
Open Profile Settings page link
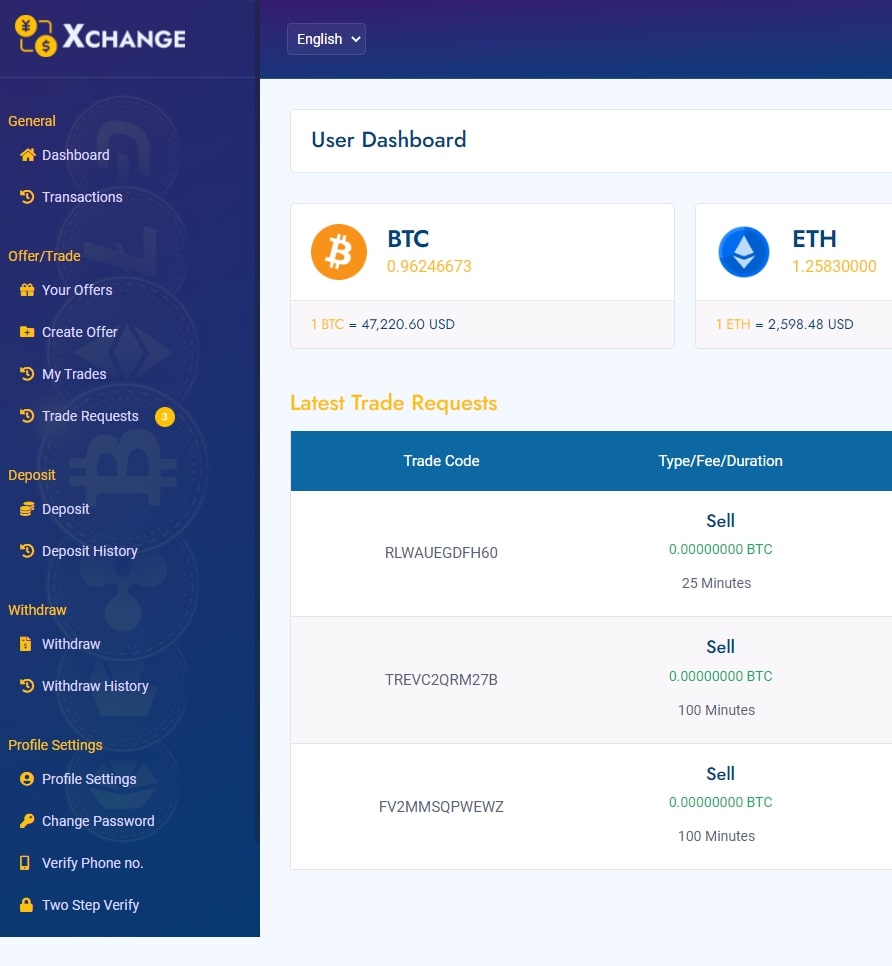pos(89,779)
